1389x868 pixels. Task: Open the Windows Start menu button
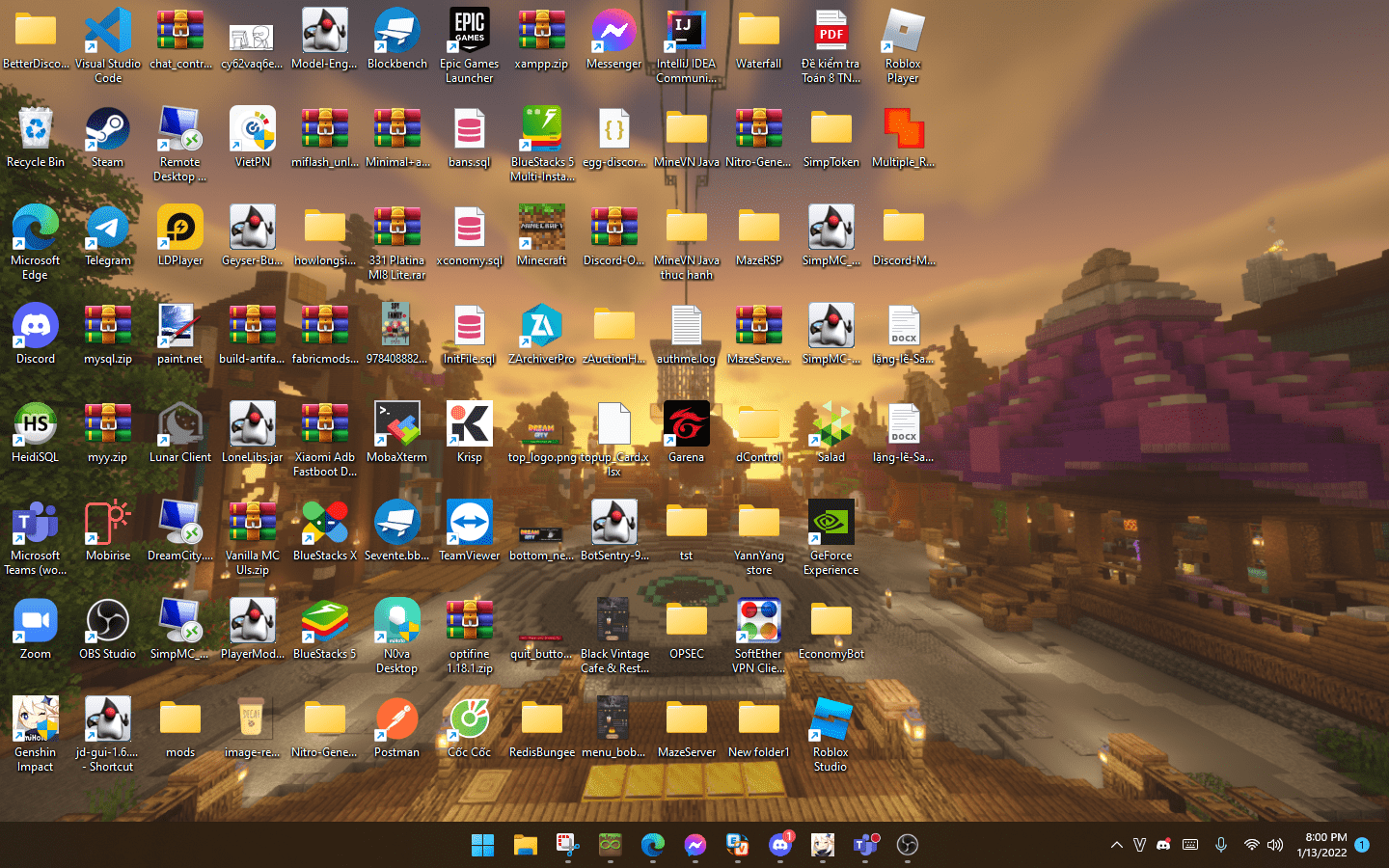pyautogui.click(x=482, y=846)
